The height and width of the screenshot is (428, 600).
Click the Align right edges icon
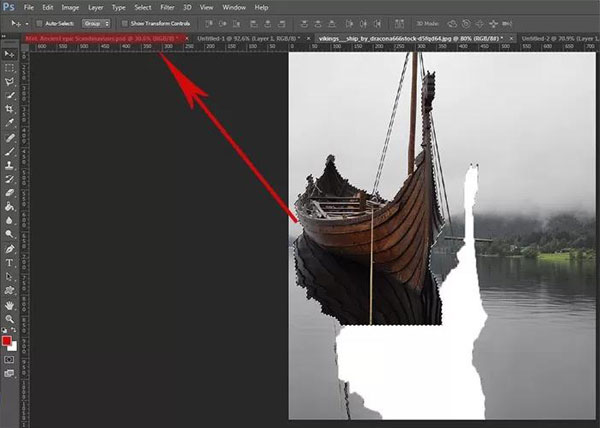(x=282, y=24)
